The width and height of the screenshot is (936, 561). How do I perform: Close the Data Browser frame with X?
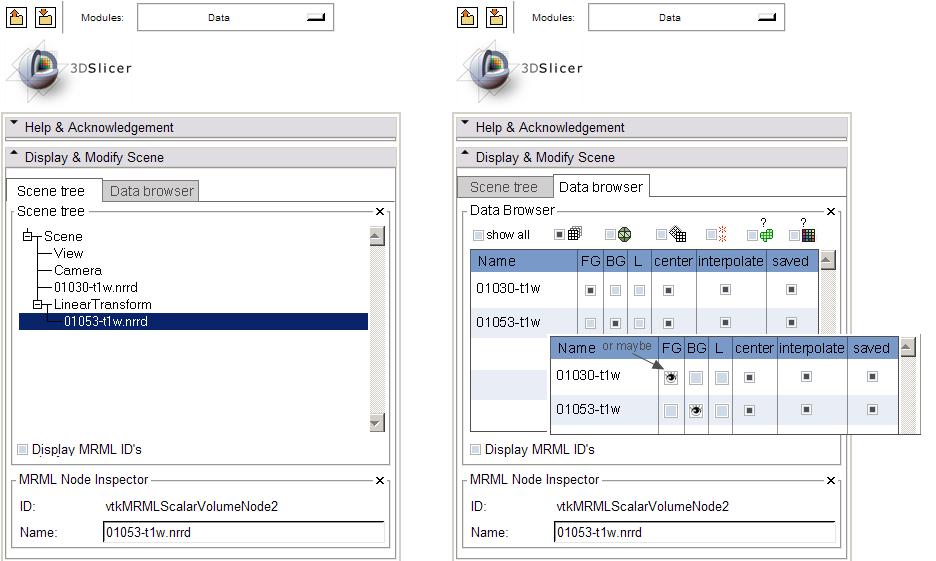click(830, 211)
